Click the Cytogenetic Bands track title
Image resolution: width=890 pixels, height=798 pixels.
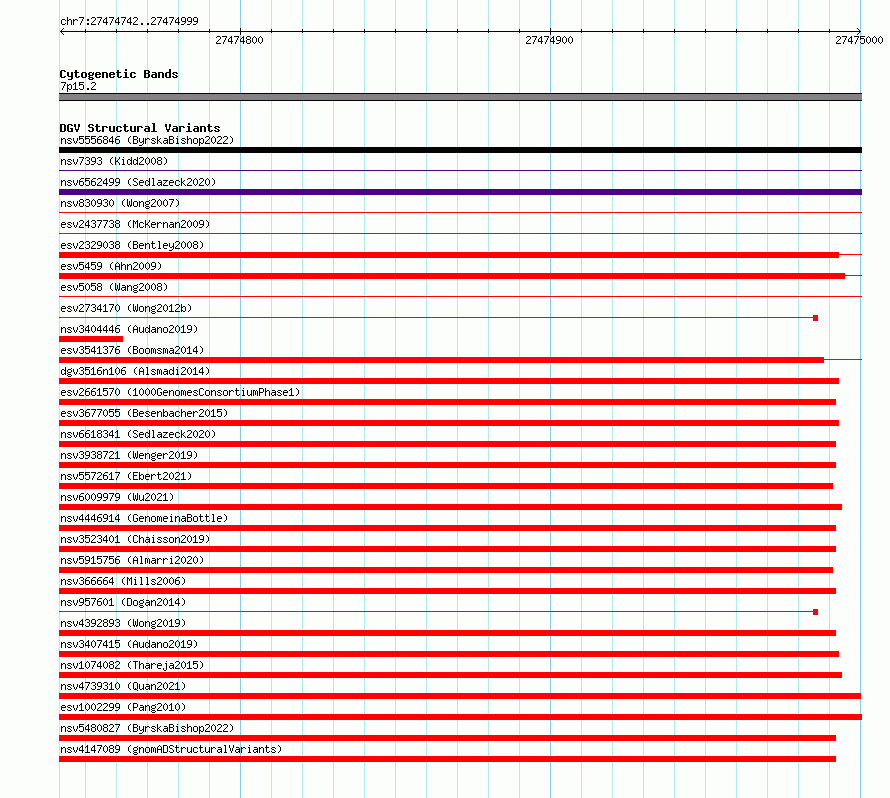(x=119, y=74)
